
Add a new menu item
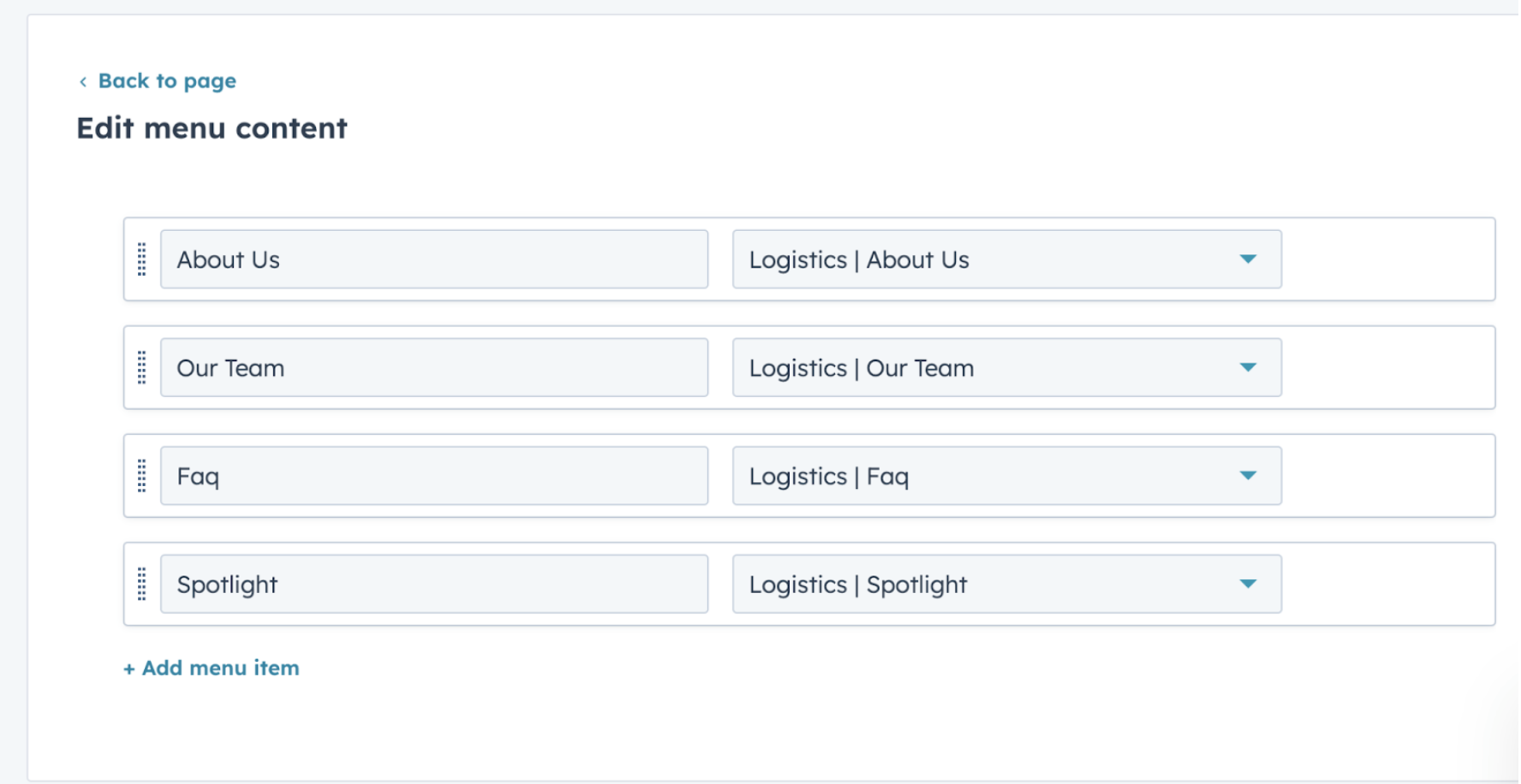tap(212, 668)
